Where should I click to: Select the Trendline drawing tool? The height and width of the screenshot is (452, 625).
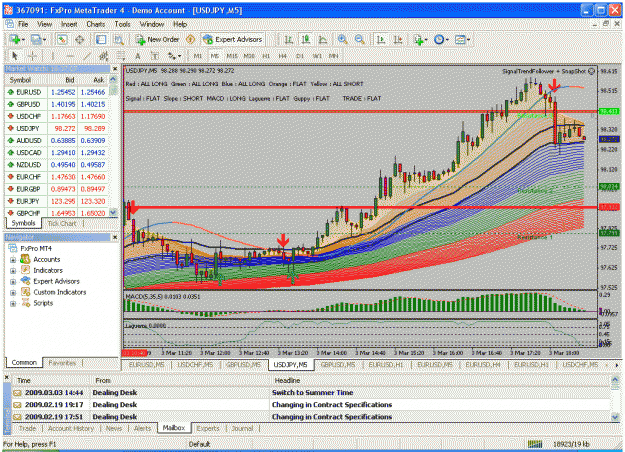coord(87,56)
